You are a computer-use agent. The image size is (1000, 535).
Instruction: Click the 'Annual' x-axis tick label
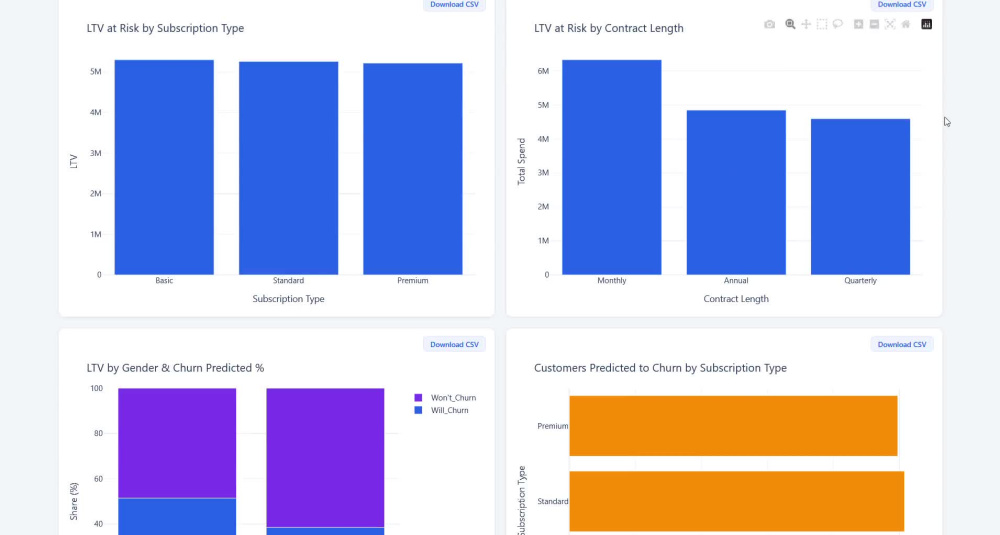point(736,281)
